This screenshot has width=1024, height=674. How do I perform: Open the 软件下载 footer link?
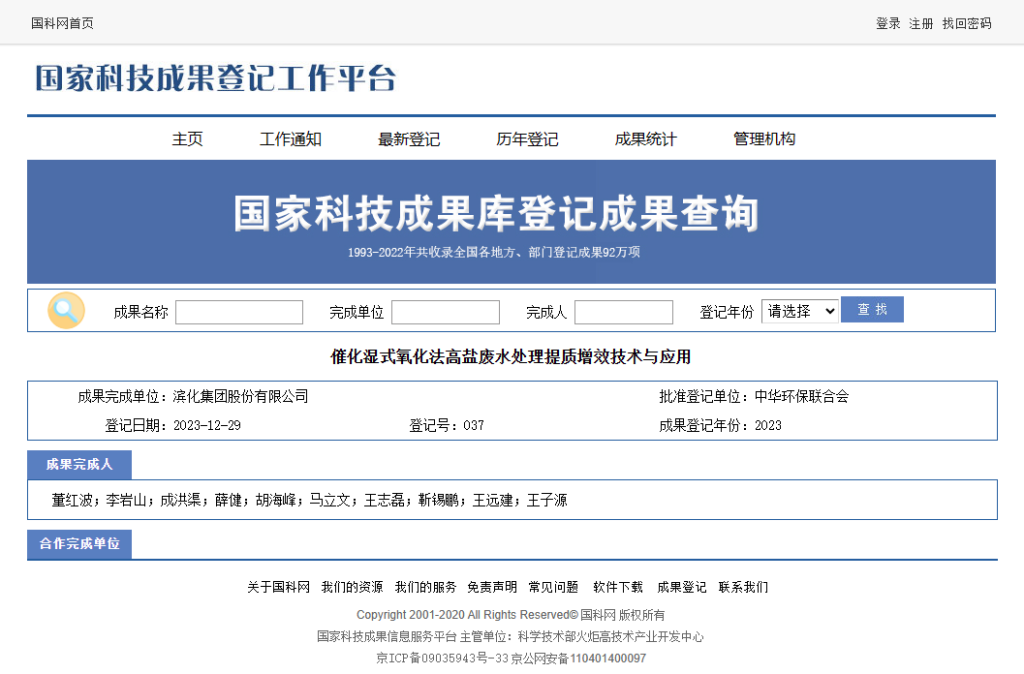618,587
